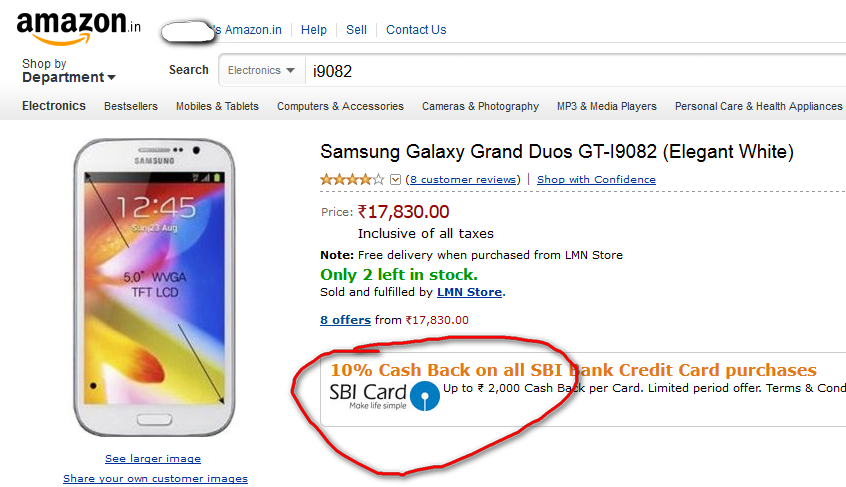Open the LMN Store seller link

pyautogui.click(x=469, y=292)
